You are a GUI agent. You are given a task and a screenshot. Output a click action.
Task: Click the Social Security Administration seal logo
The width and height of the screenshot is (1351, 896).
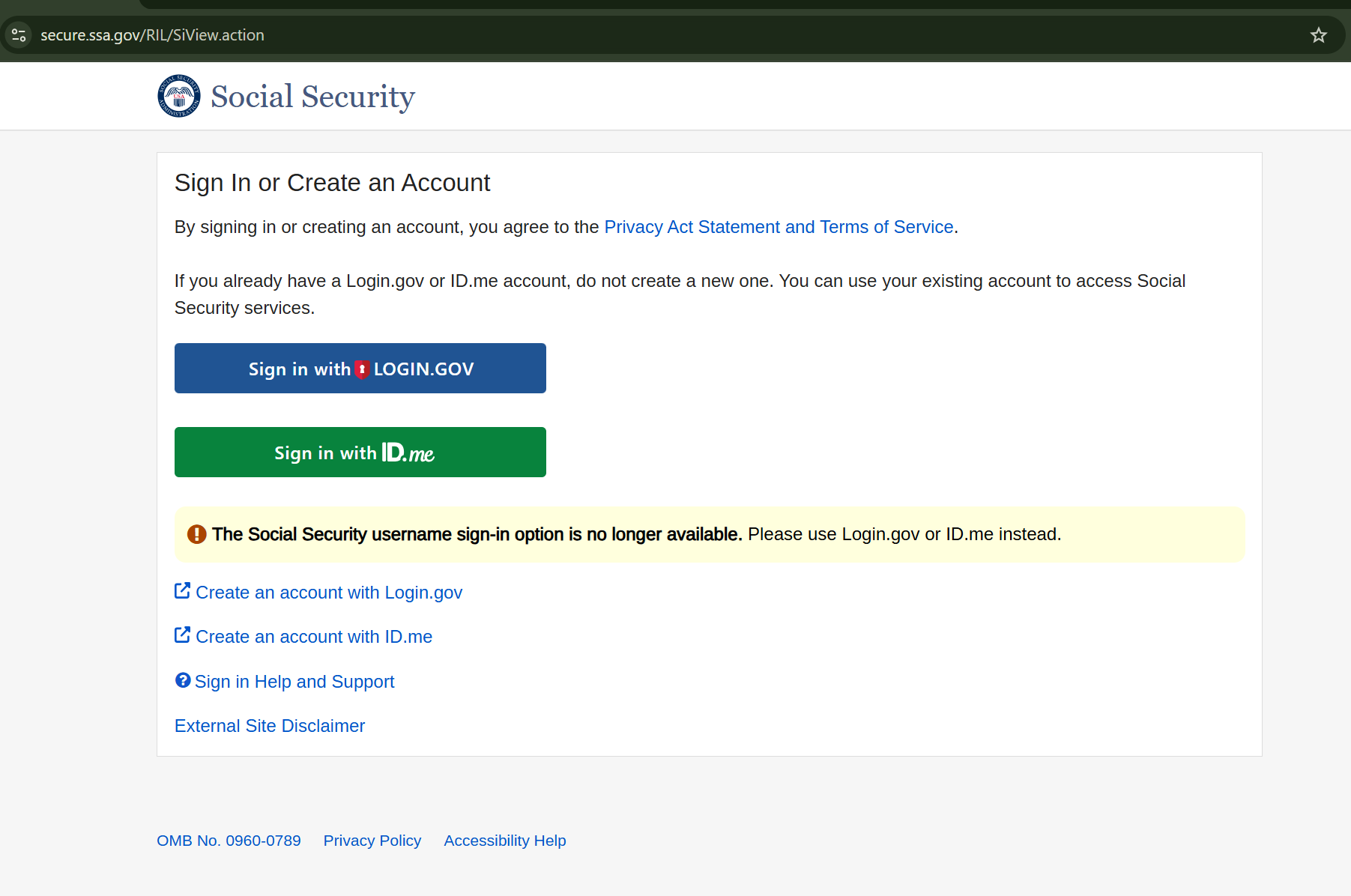179,96
